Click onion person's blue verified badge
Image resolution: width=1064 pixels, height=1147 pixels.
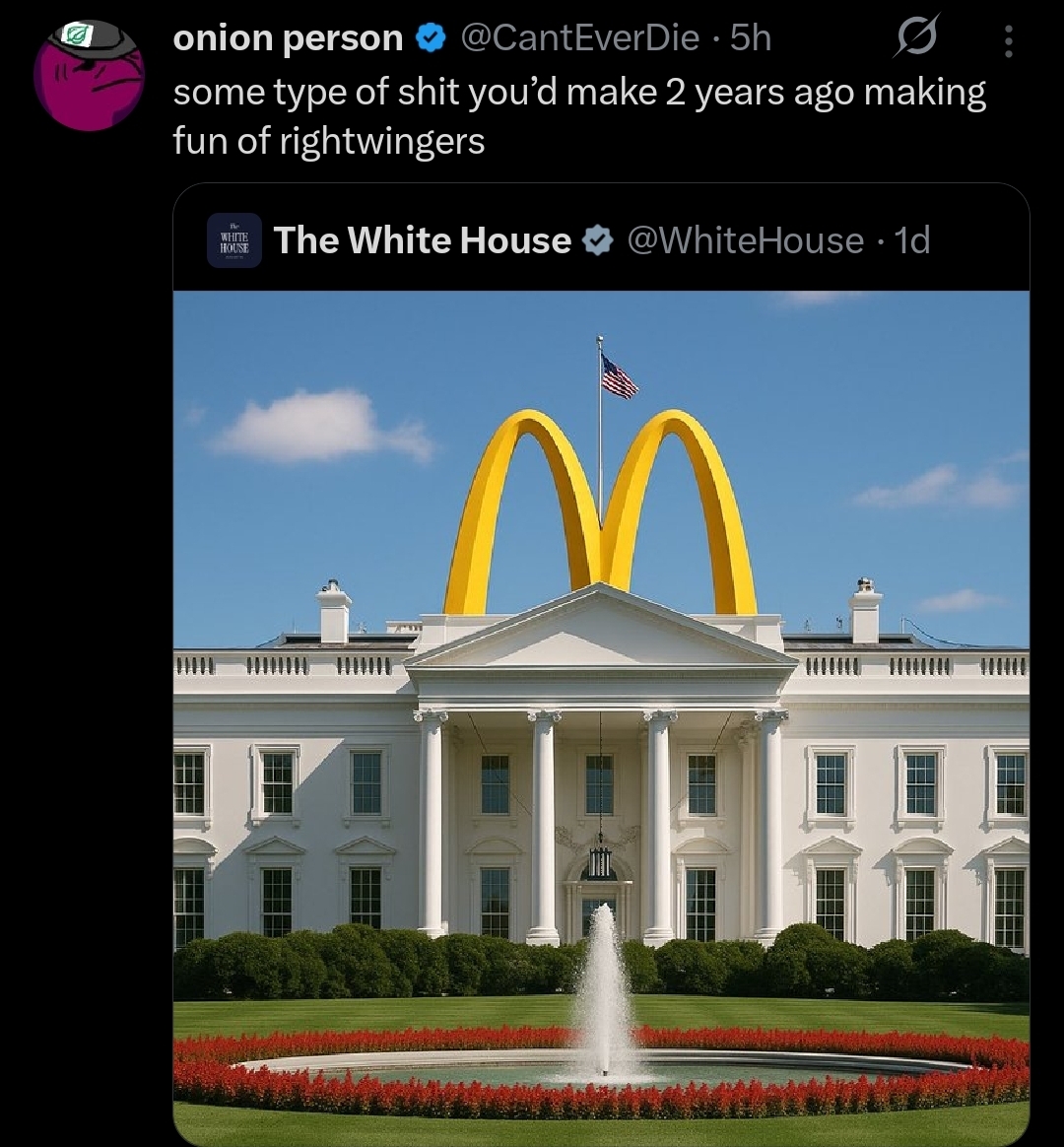point(432,38)
